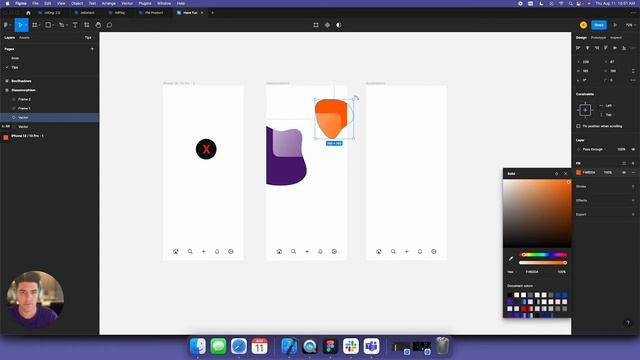640x360 pixels.
Task: Click the Align left icon
Action: tap(578, 48)
